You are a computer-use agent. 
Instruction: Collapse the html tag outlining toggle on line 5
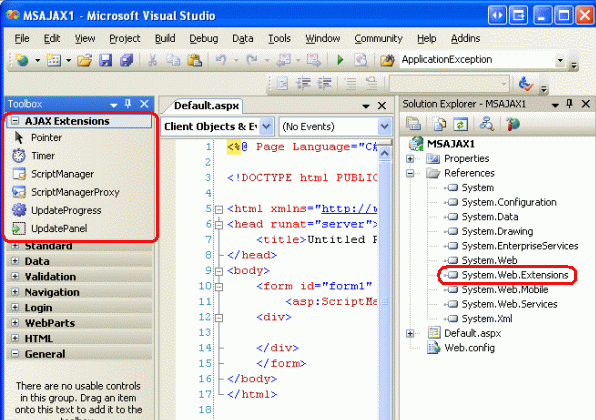219,209
